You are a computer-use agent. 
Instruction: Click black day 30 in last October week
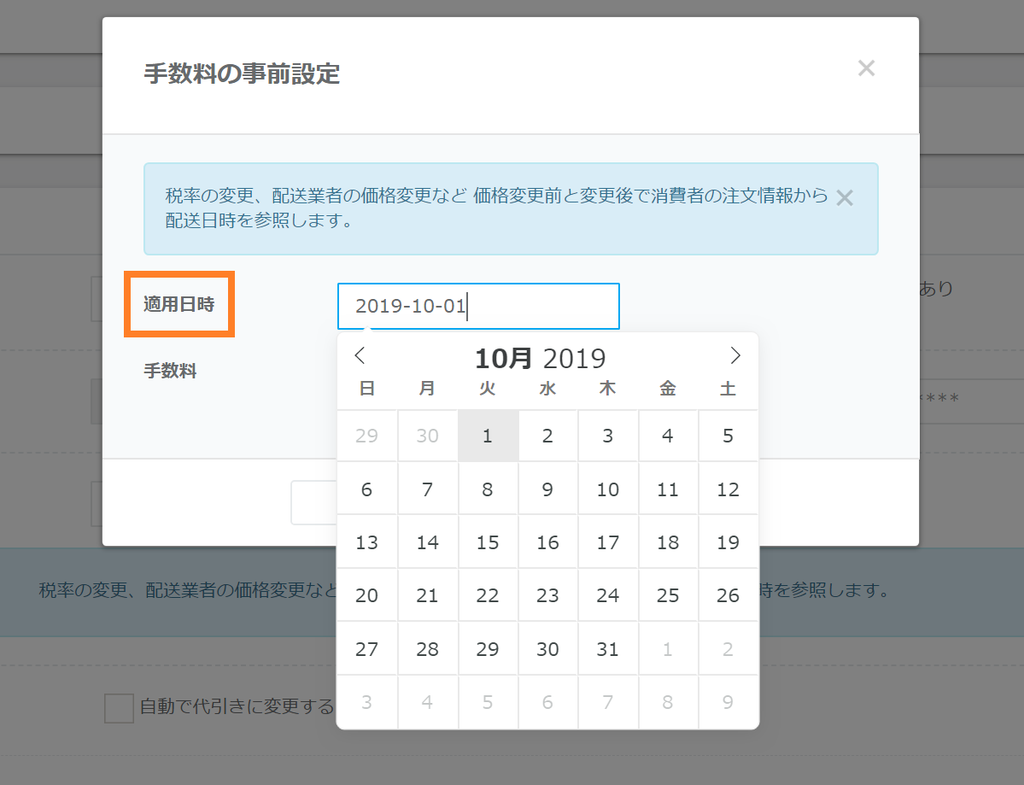548,649
